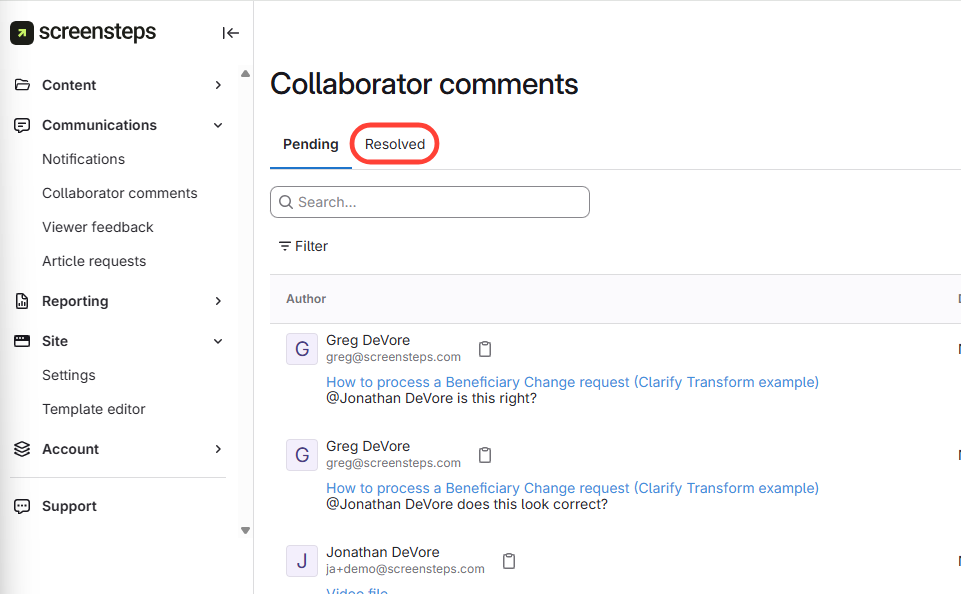Go to Viewer feedback in sidebar

coord(98,227)
